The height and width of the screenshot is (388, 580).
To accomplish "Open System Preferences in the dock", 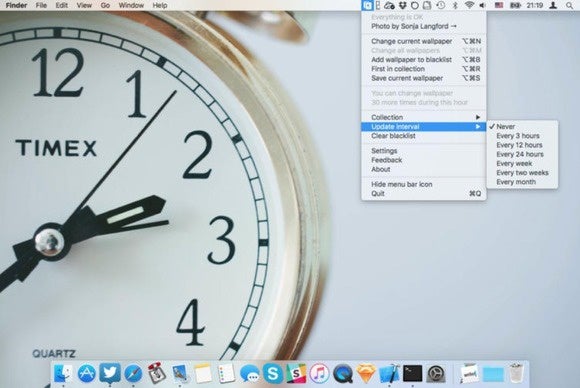I will coord(436,374).
